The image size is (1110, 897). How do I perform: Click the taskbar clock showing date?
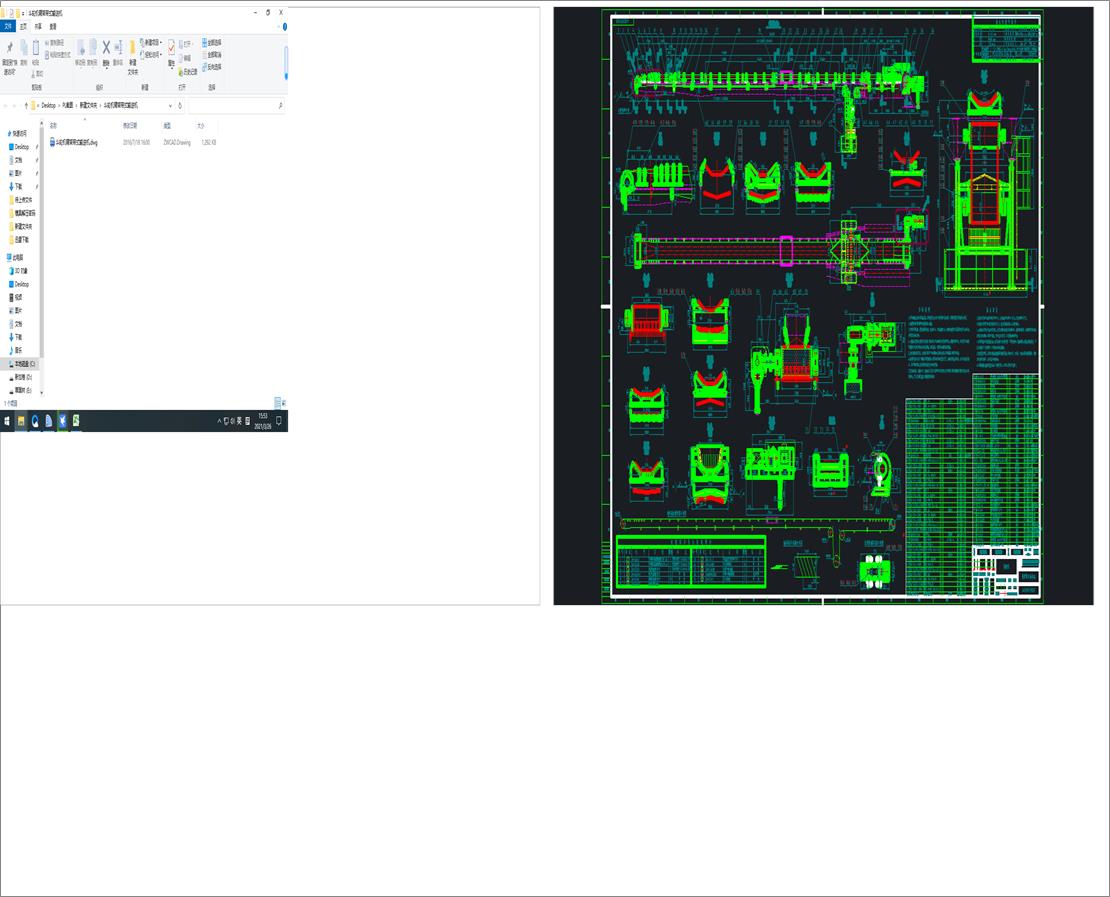[263, 421]
